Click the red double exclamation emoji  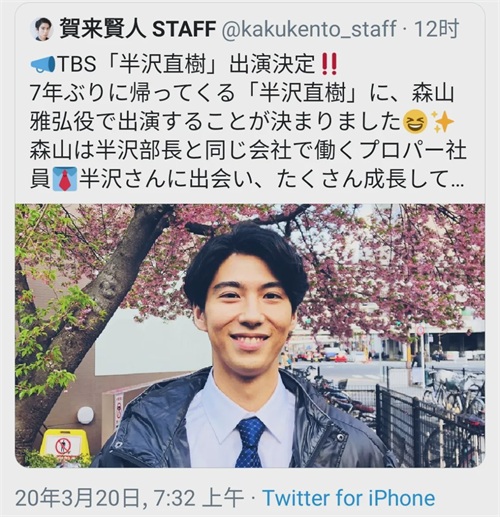(329, 65)
